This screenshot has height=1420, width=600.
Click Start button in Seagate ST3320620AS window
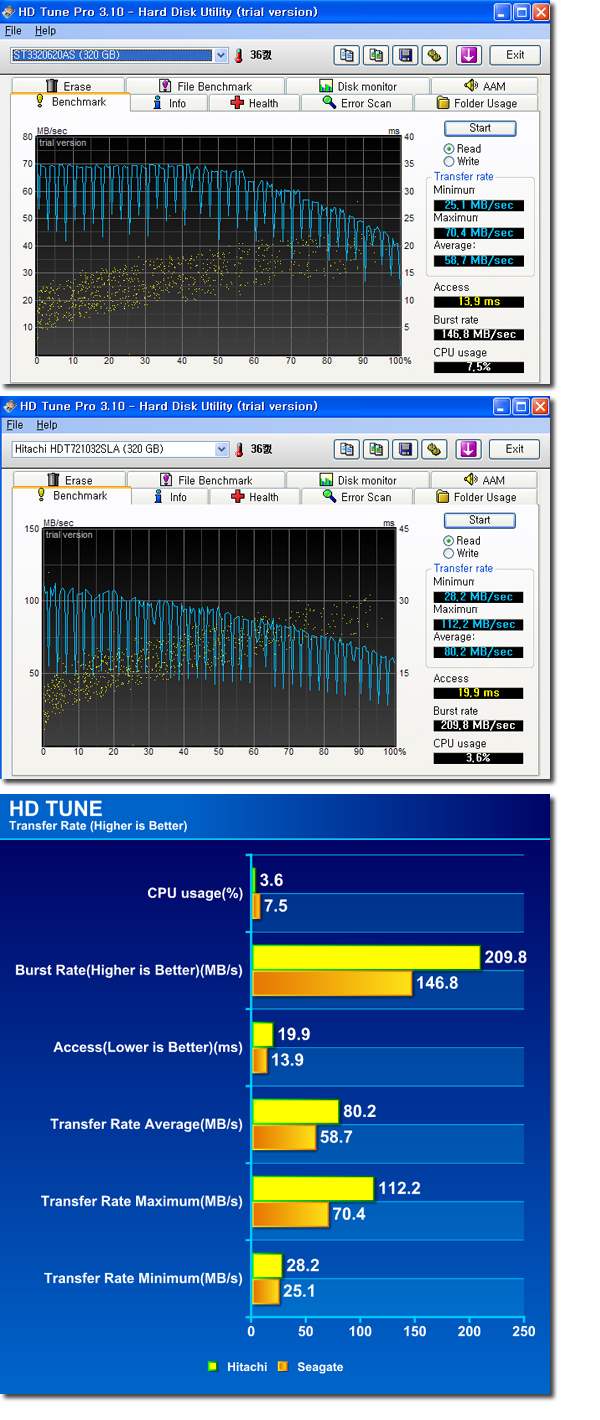click(x=480, y=128)
